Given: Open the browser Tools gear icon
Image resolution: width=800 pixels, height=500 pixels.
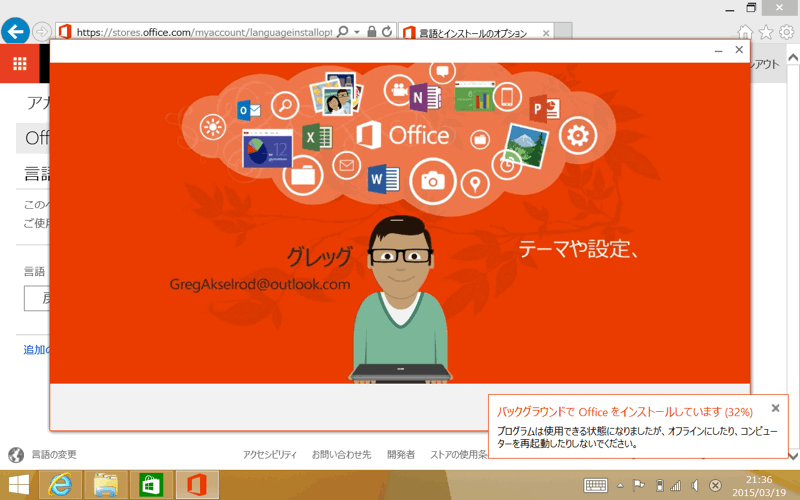Looking at the screenshot, I should 787,32.
